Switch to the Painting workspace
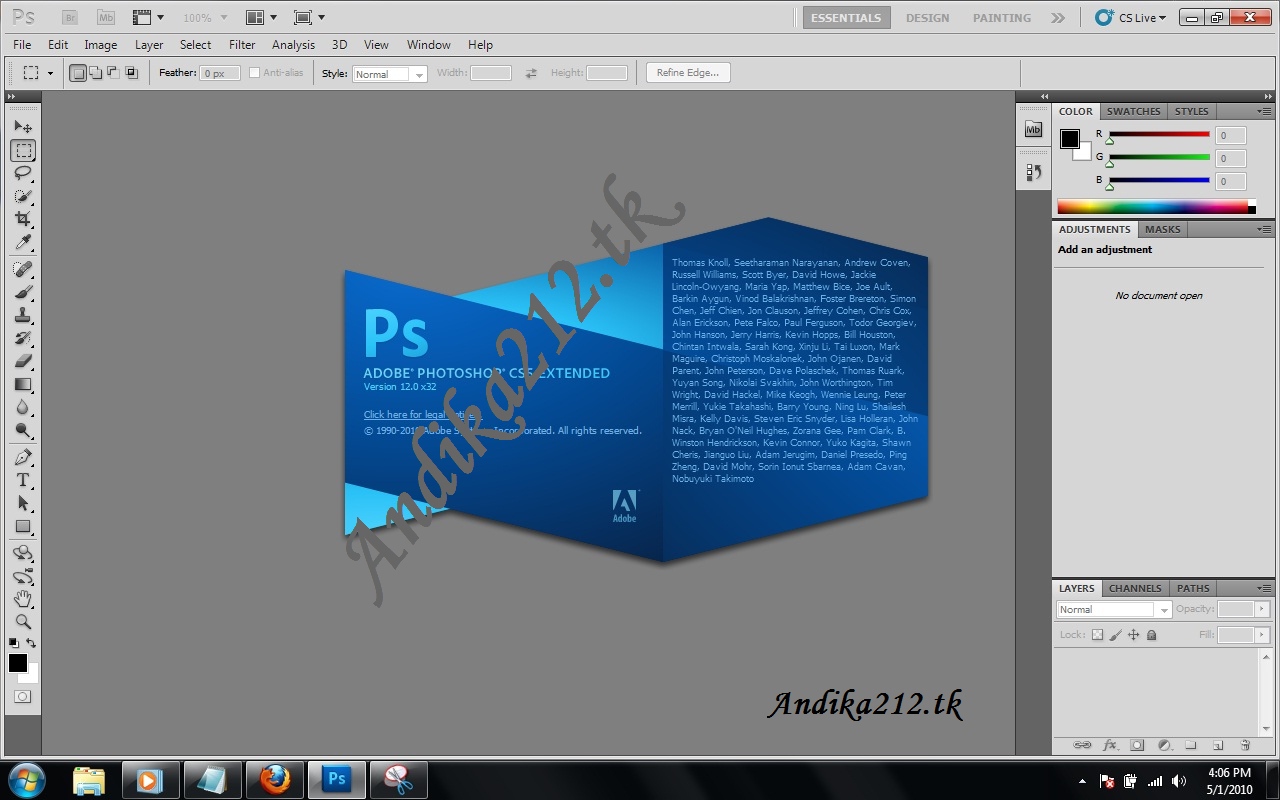The width and height of the screenshot is (1280, 800). point(1002,18)
